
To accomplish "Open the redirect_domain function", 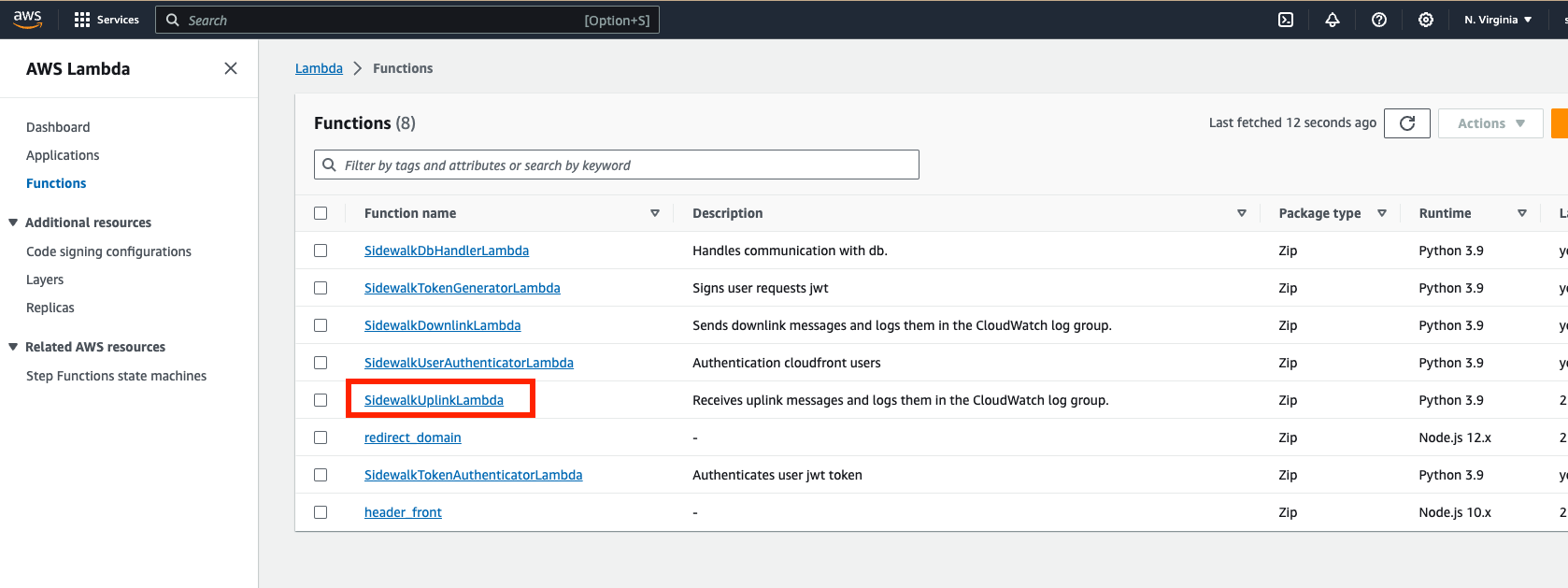I will point(413,437).
